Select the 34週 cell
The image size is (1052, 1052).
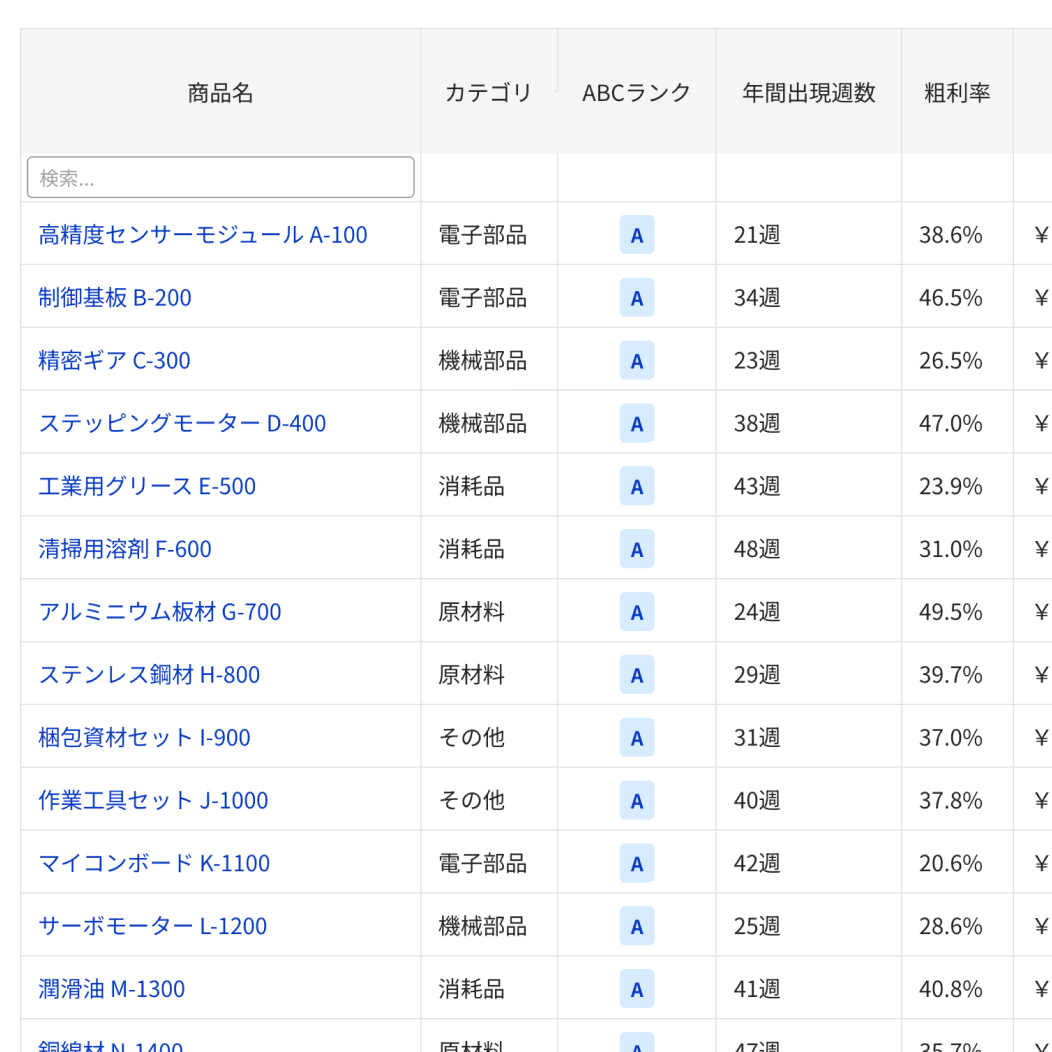point(808,297)
